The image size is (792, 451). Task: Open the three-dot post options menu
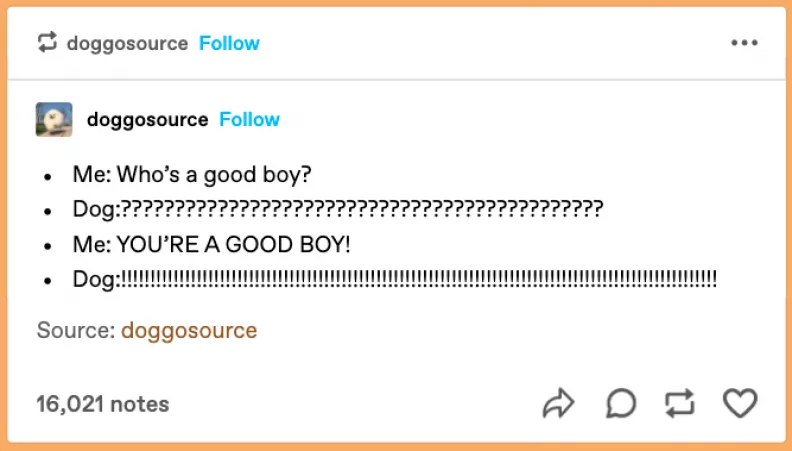[x=745, y=43]
